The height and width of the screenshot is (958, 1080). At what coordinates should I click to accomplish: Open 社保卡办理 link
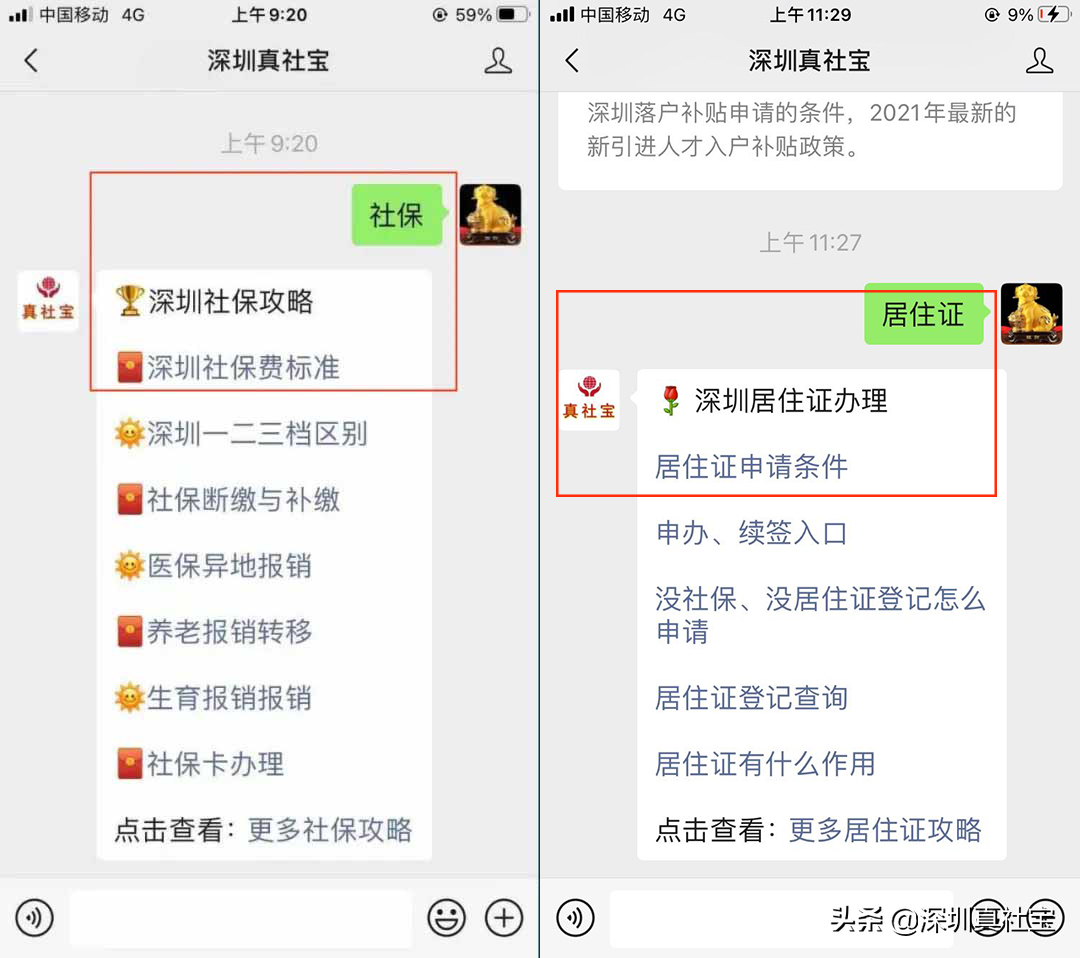pyautogui.click(x=215, y=764)
